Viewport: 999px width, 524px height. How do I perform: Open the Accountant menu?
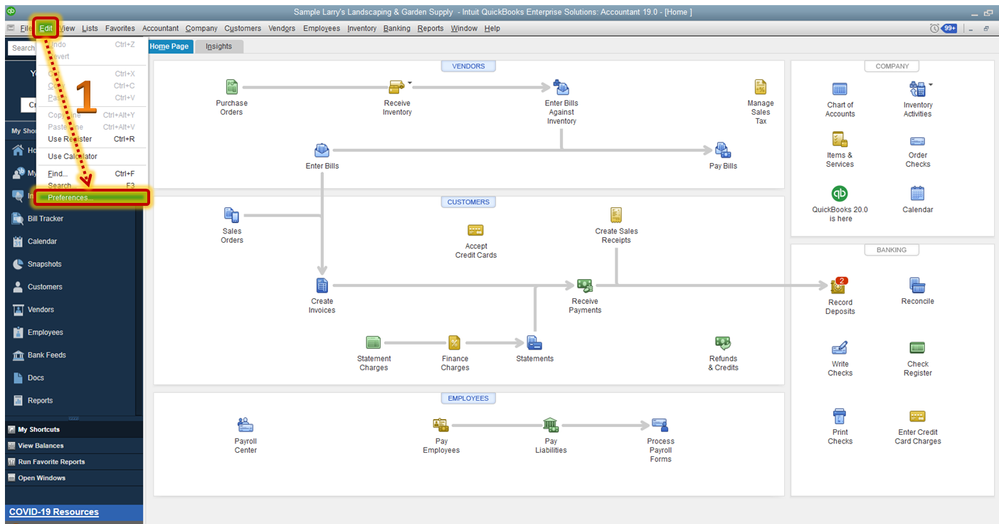[160, 28]
